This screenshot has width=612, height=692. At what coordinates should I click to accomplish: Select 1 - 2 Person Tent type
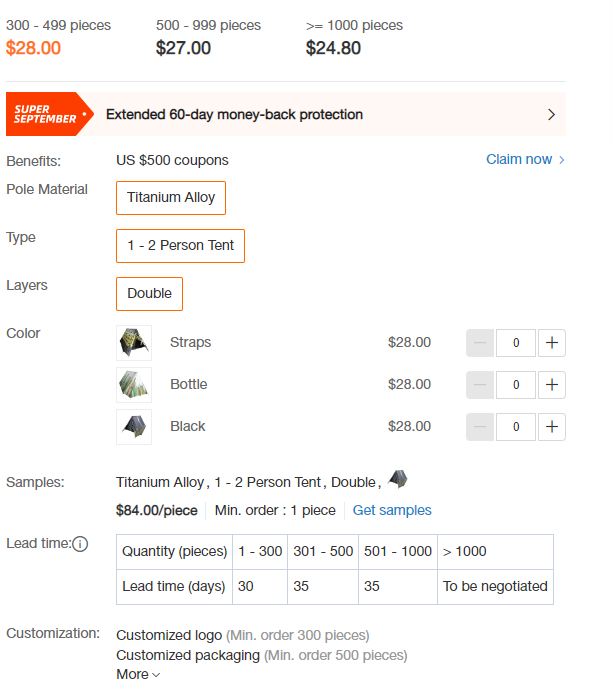tap(180, 246)
